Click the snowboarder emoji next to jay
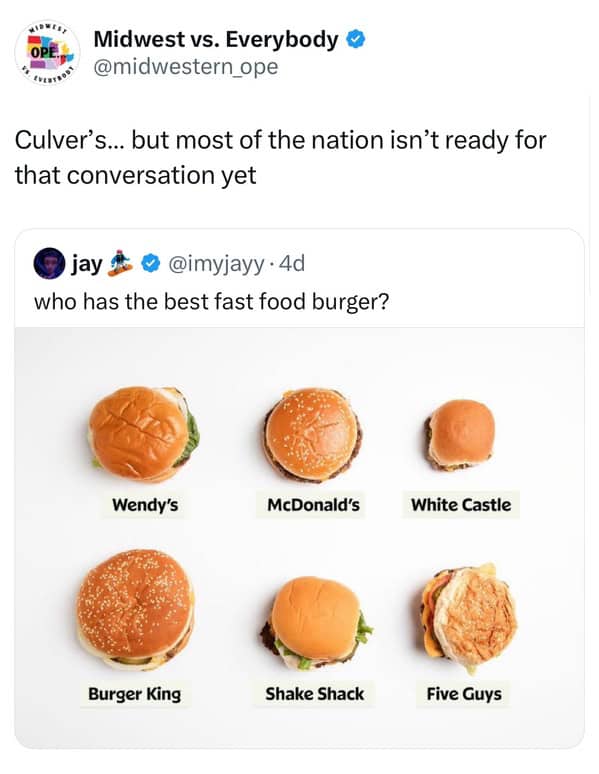 click(120, 263)
